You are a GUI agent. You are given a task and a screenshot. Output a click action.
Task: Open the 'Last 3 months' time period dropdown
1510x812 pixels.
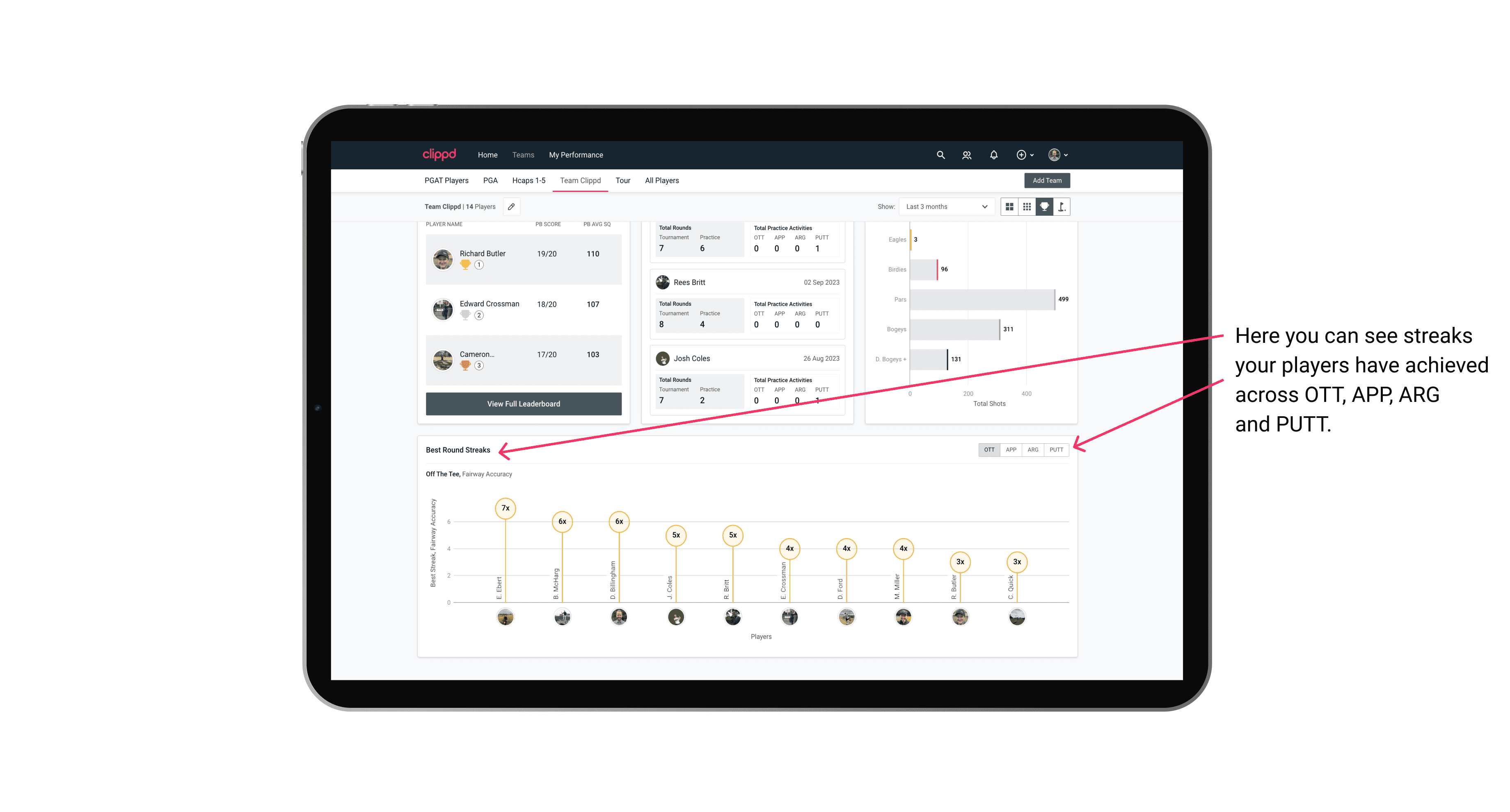[944, 207]
